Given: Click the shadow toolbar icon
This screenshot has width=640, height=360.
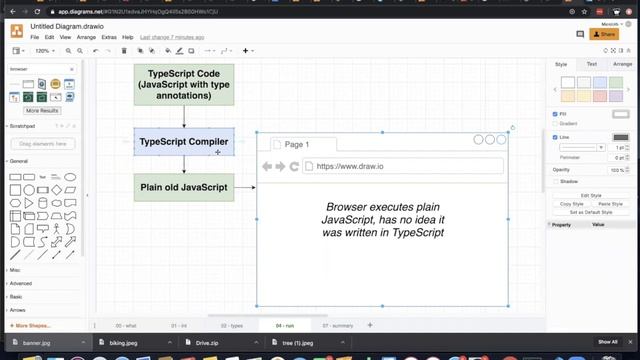Looking at the screenshot, I should coord(191,51).
